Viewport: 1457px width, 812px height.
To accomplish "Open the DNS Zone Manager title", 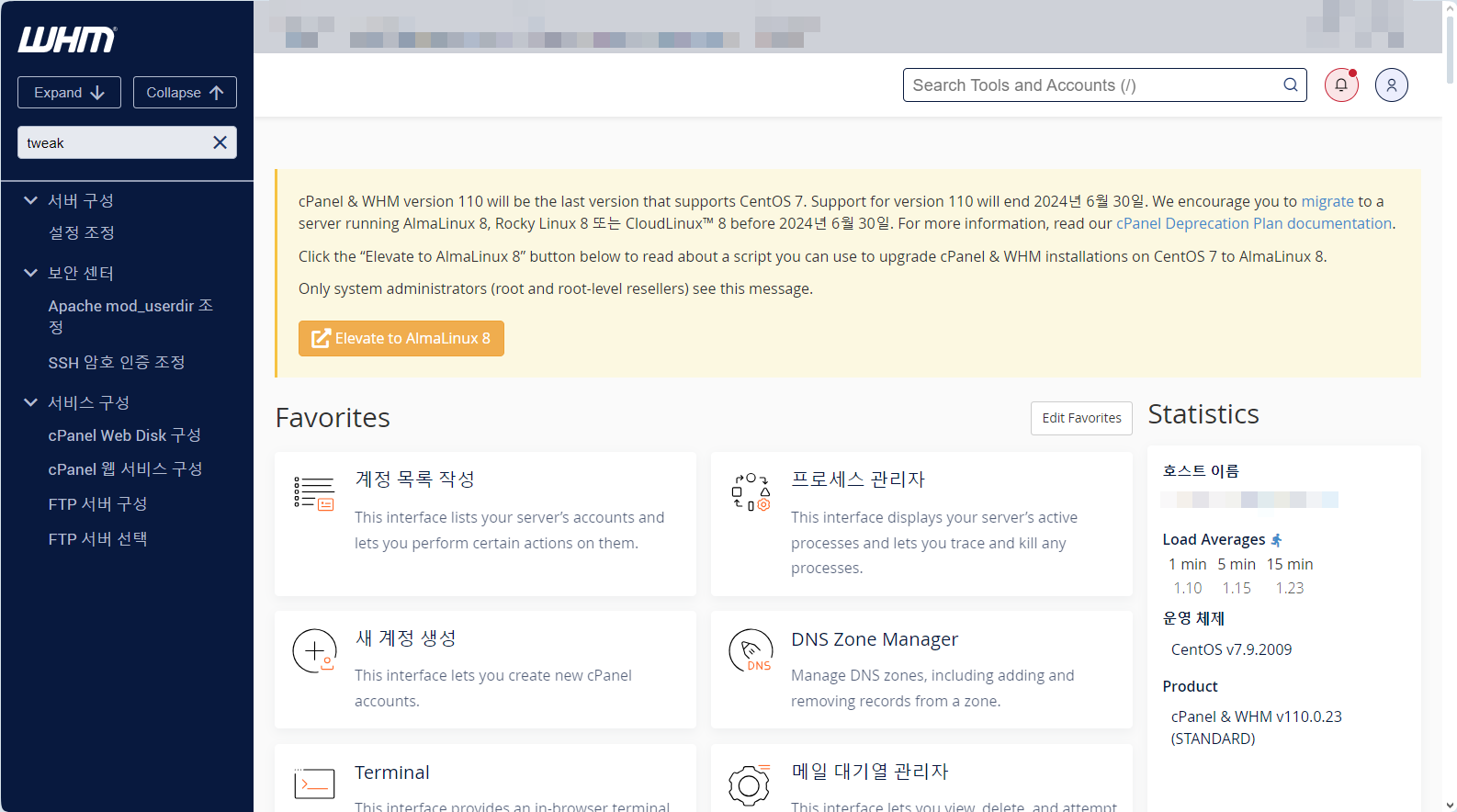I will (x=875, y=639).
